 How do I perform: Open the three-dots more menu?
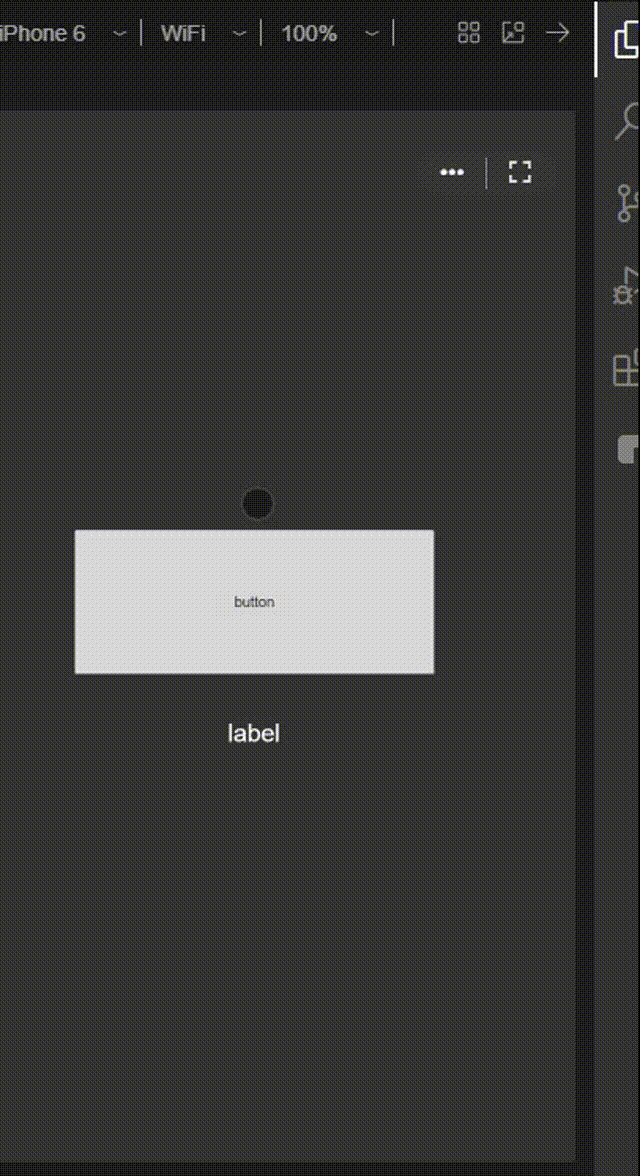452,172
